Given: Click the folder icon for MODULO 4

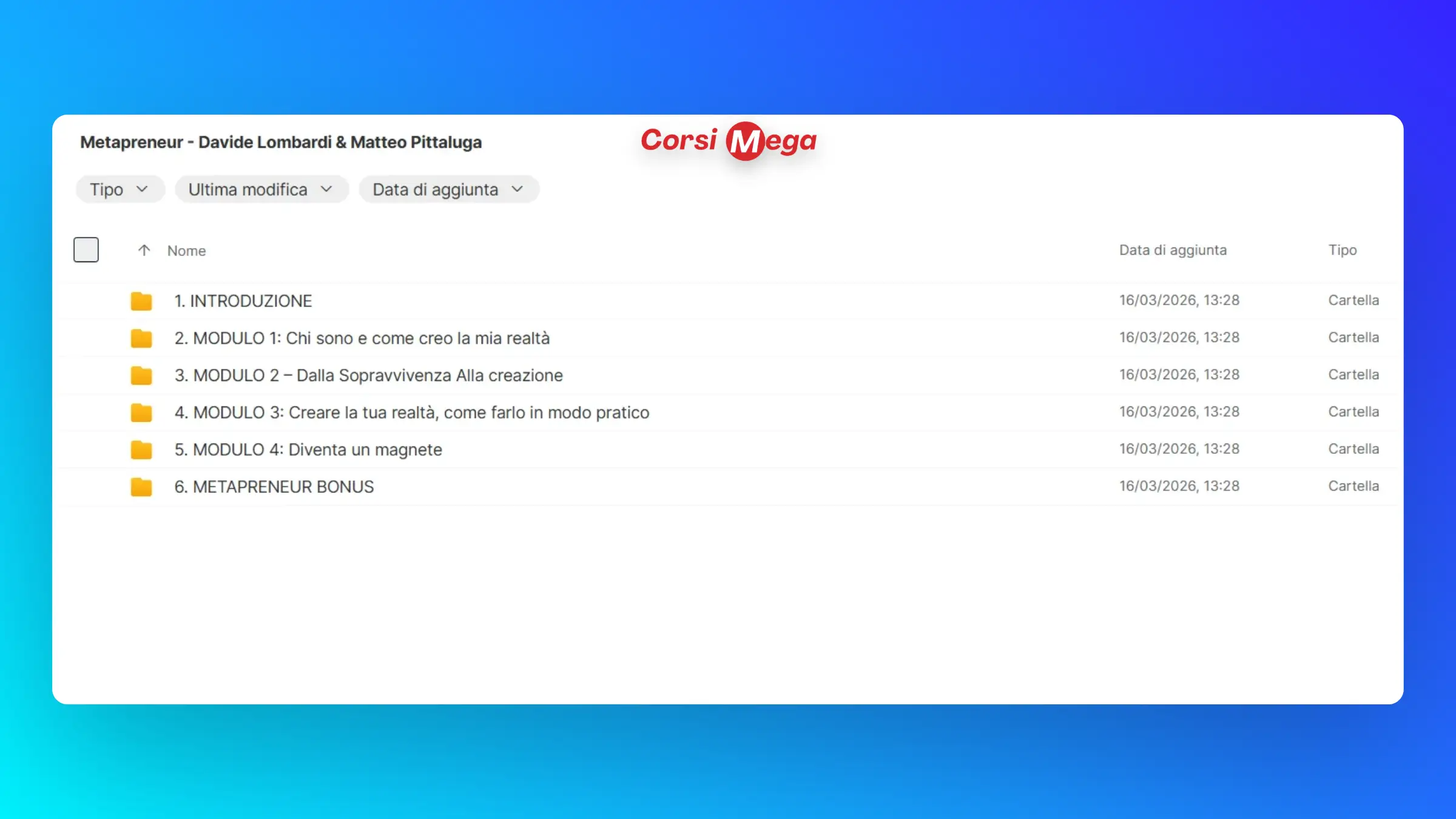Looking at the screenshot, I should point(141,450).
